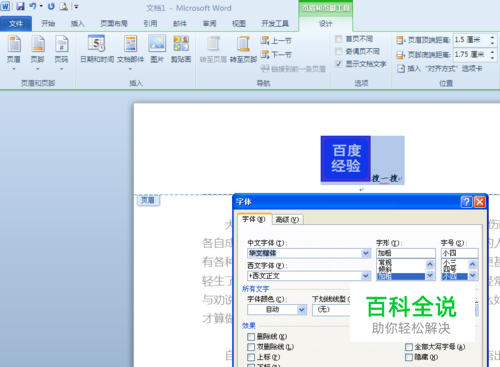The height and width of the screenshot is (367, 500).
Task: Close the 字体 dialog
Action: (480, 202)
